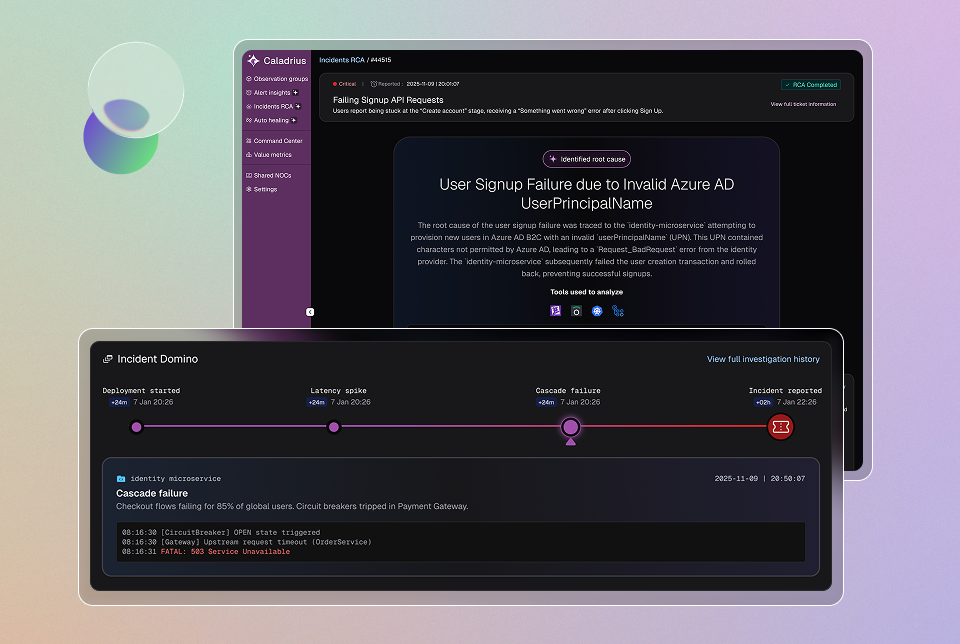Click the identity microservice folder icon
This screenshot has width=960, height=644.
(x=121, y=479)
